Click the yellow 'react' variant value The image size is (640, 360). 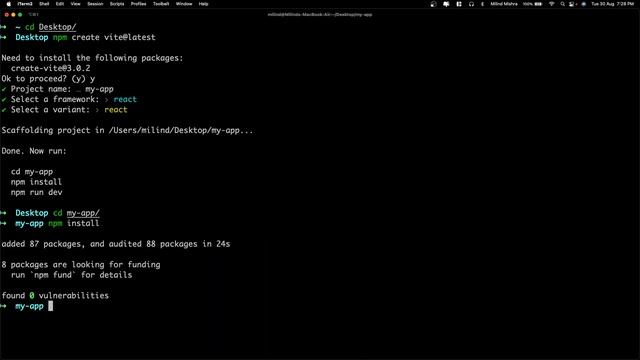pyautogui.click(x=116, y=110)
